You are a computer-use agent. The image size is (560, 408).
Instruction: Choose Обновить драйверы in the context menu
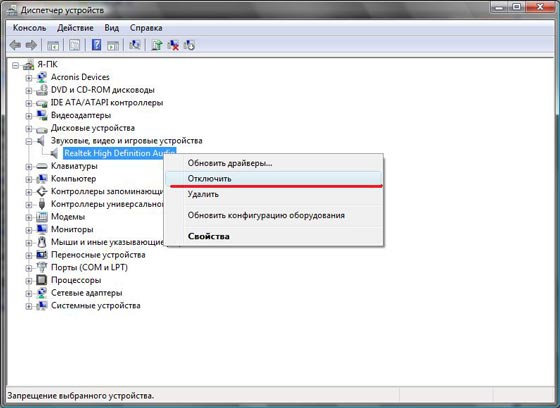(x=274, y=163)
